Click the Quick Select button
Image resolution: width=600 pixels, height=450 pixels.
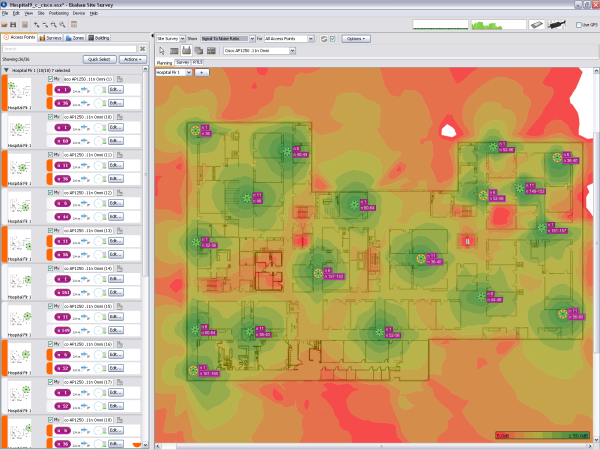pyautogui.click(x=97, y=59)
